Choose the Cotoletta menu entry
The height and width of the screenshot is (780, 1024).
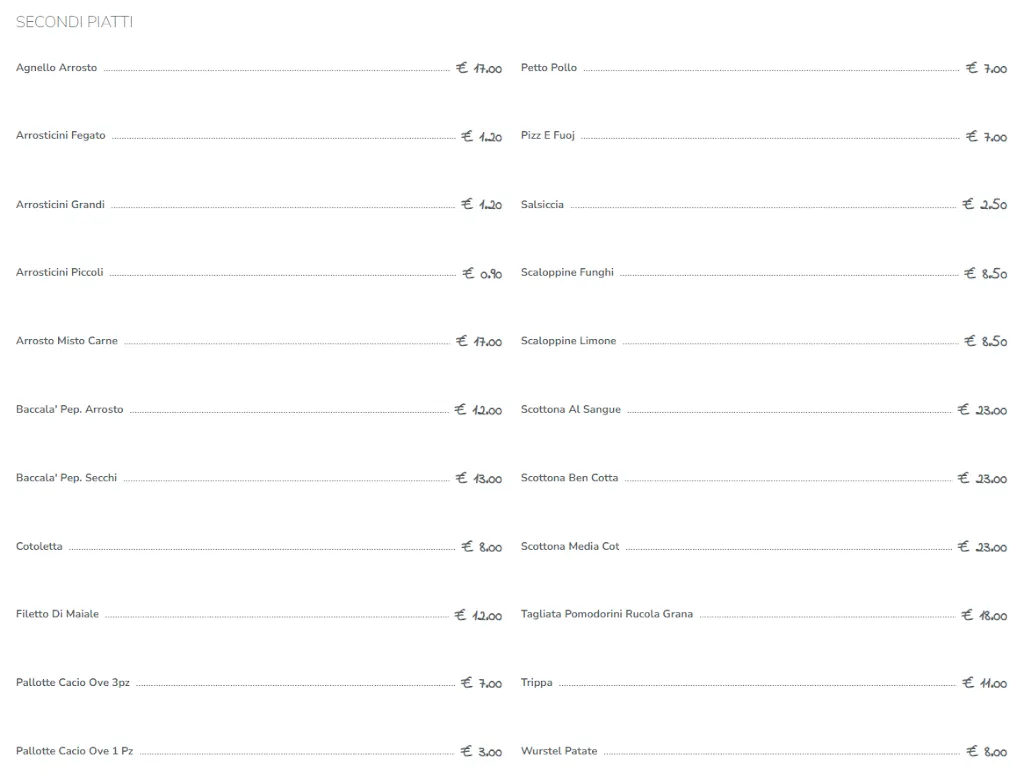point(39,547)
